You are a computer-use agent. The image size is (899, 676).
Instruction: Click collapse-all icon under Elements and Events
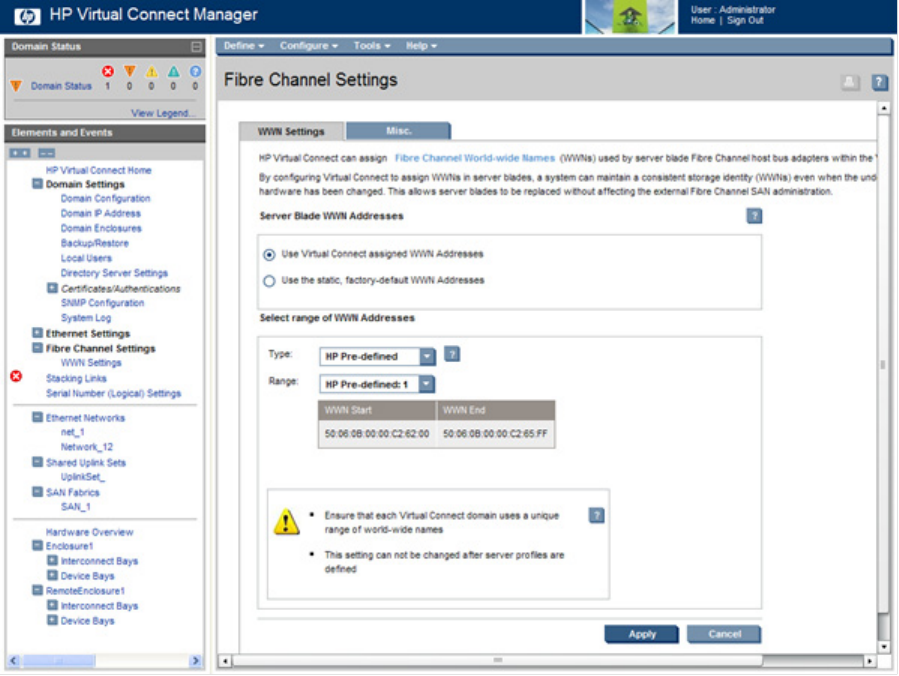46,153
